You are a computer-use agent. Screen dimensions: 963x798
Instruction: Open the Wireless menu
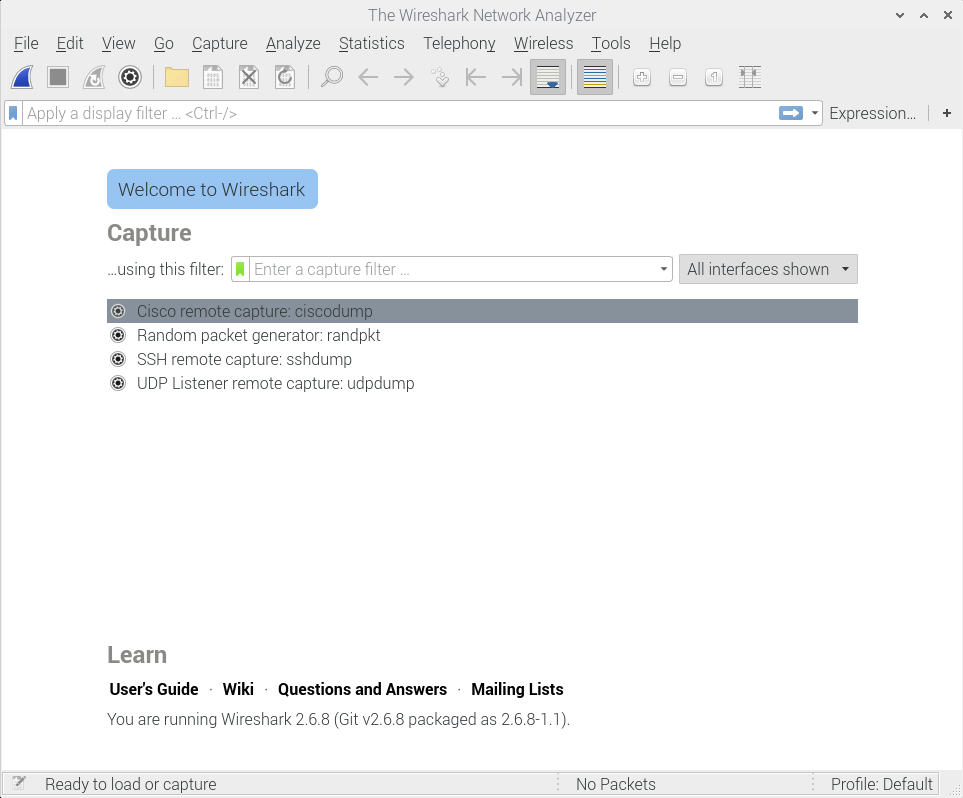point(544,44)
